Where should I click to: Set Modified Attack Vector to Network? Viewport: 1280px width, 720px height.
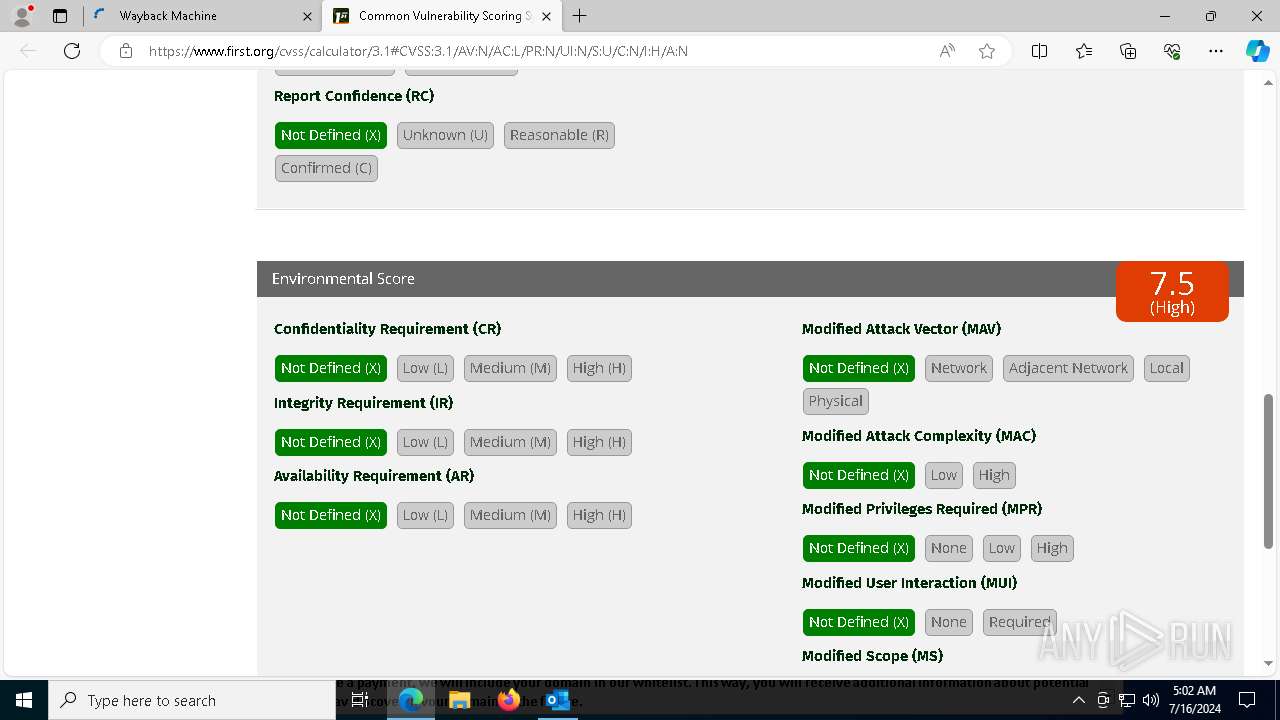coord(959,368)
